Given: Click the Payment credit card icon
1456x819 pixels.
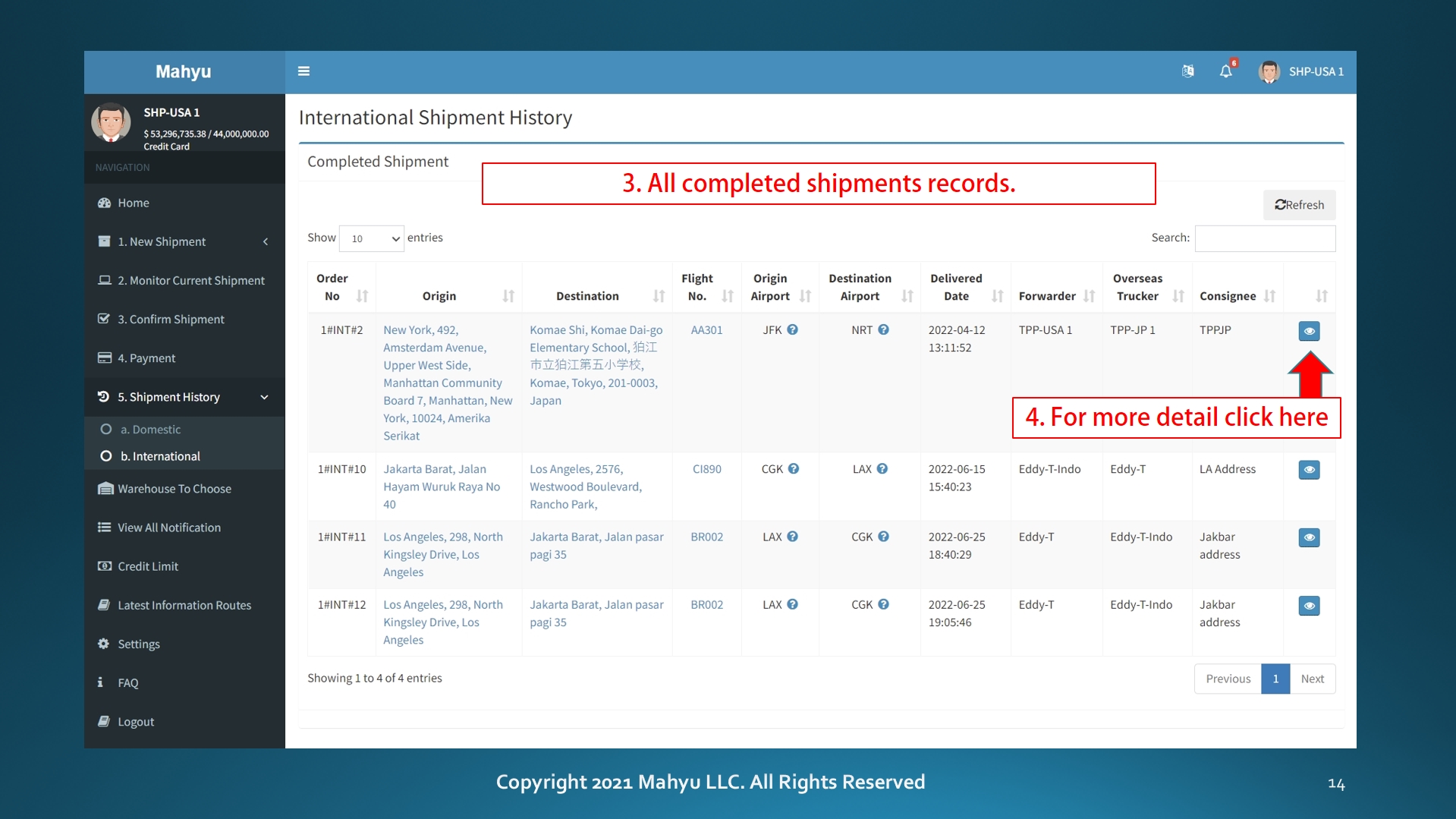Looking at the screenshot, I should (x=105, y=358).
